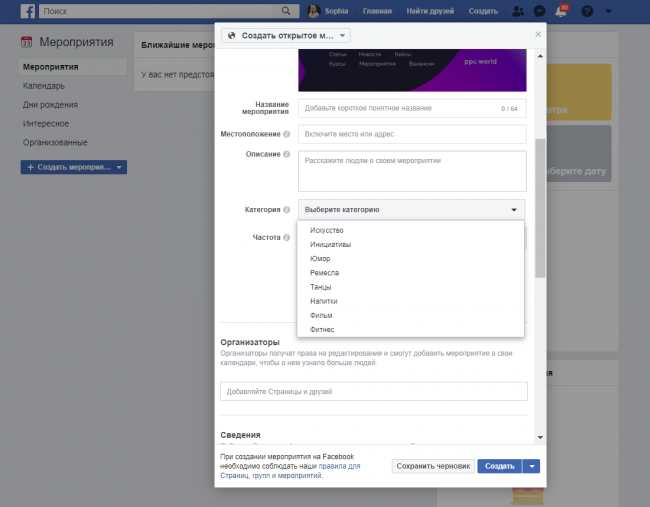Screen dimensions: 650x507
Task: Click info icon next to Категория
Action: [287, 210]
